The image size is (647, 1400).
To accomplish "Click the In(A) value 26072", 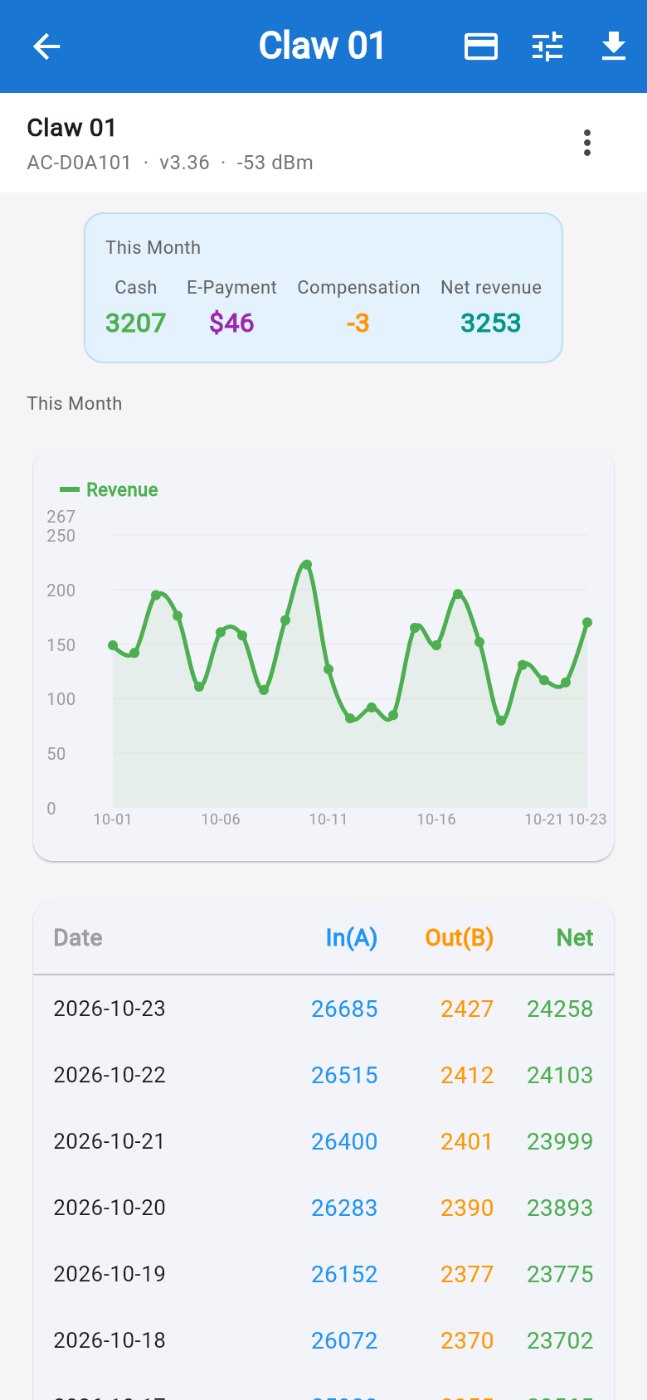I will pos(344,1340).
